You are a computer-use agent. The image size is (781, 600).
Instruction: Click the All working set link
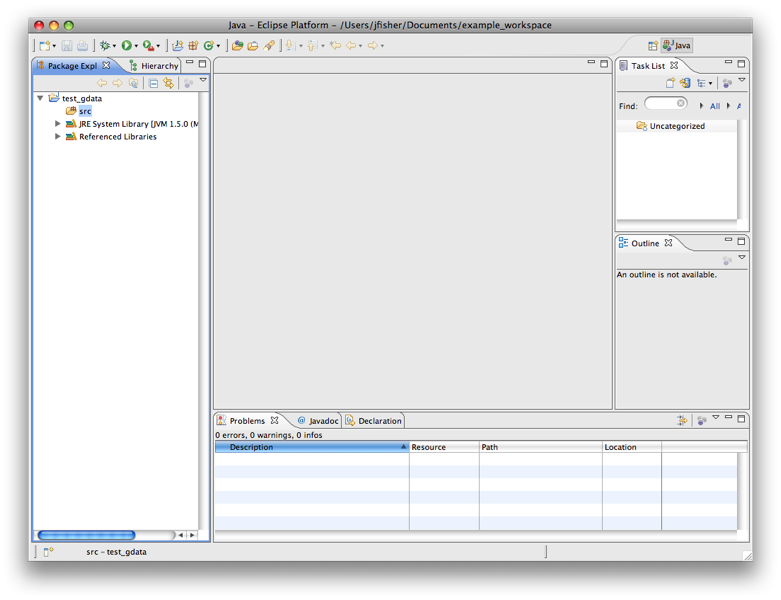pyautogui.click(x=714, y=106)
